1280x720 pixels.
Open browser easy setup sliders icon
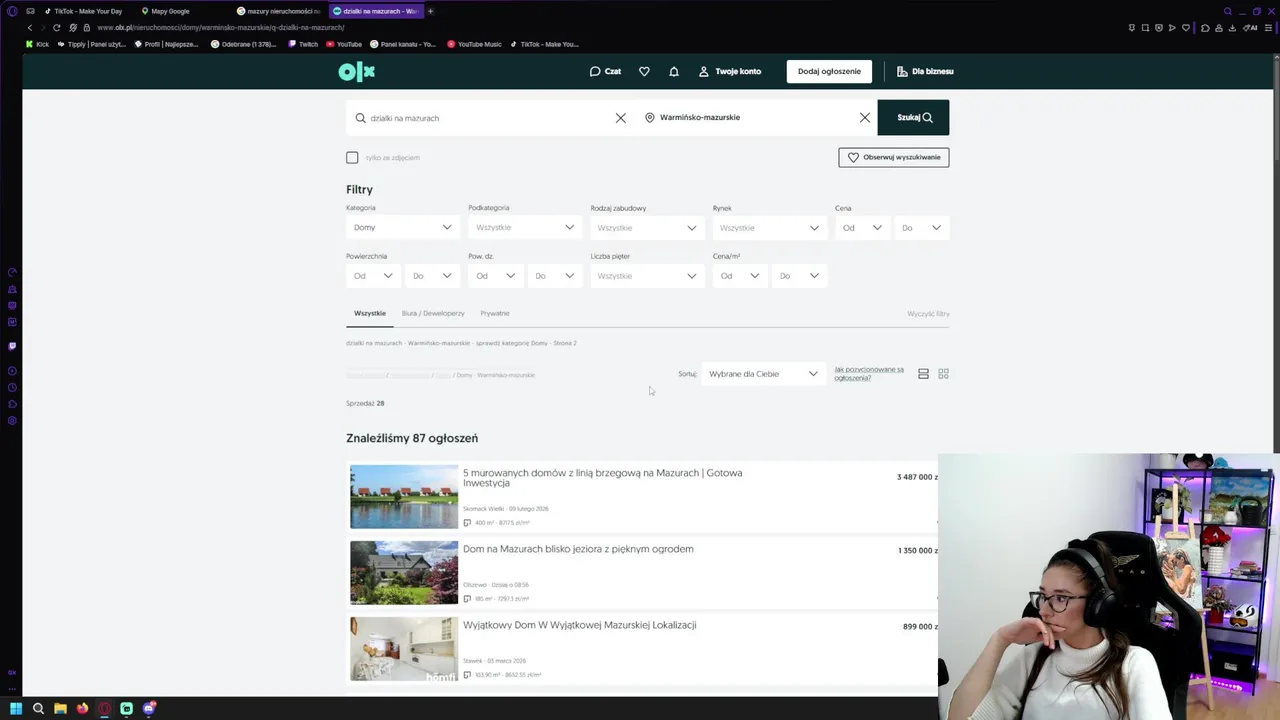point(1269,28)
